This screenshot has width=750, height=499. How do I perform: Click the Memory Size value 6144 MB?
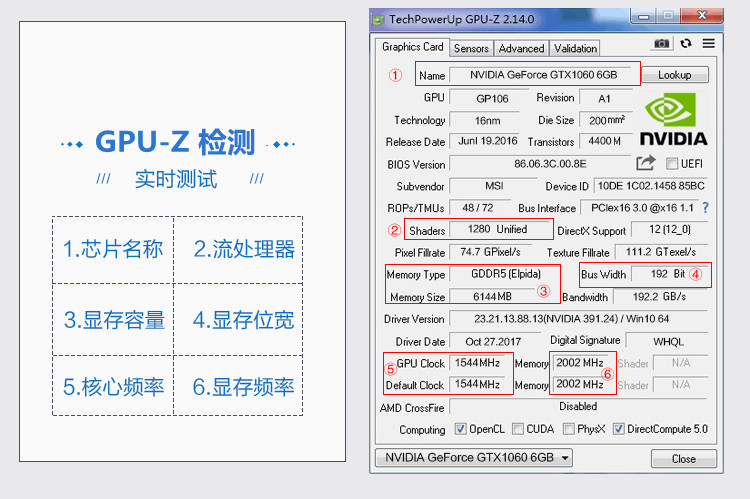[x=493, y=297]
